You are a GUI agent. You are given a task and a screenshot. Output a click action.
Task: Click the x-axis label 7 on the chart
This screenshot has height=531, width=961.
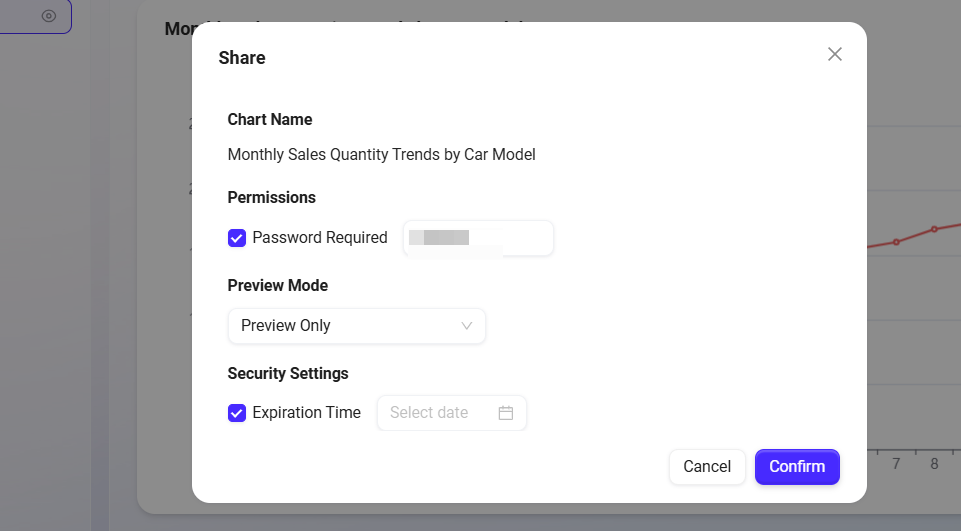(896, 464)
